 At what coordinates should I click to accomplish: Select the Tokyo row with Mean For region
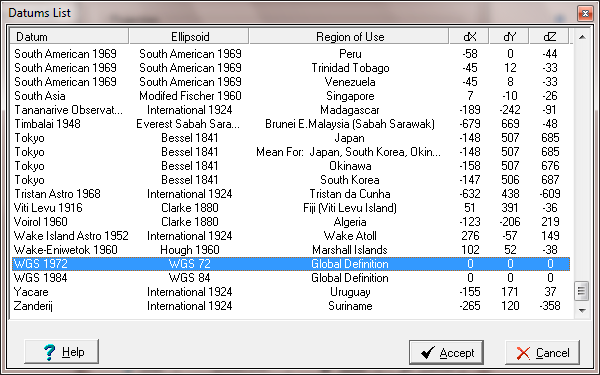pos(291,152)
